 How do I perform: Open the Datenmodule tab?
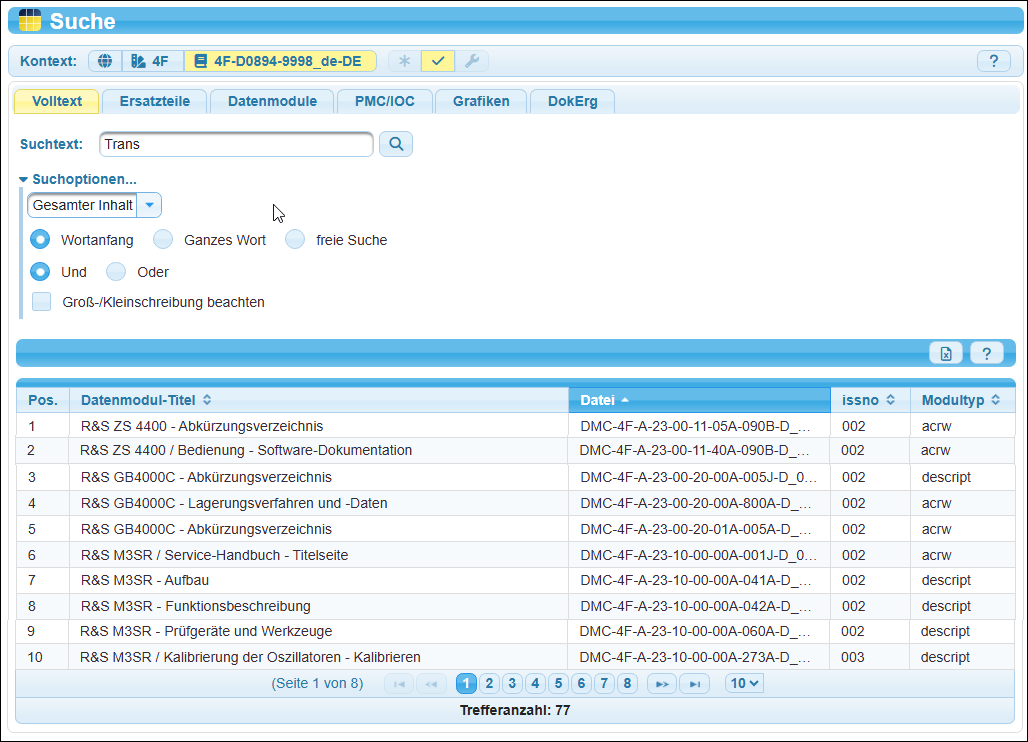pyautogui.click(x=272, y=102)
